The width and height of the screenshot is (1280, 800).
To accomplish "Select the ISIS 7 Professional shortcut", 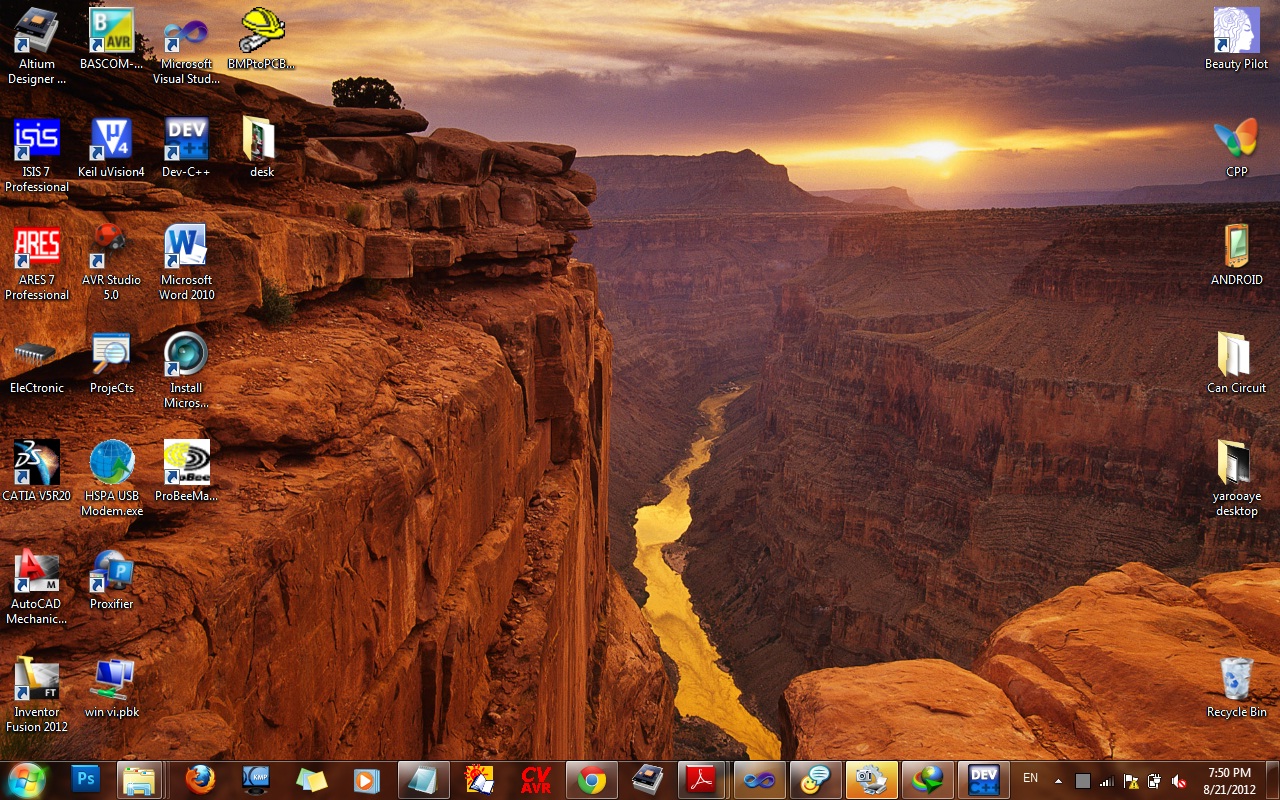I will coord(37,155).
